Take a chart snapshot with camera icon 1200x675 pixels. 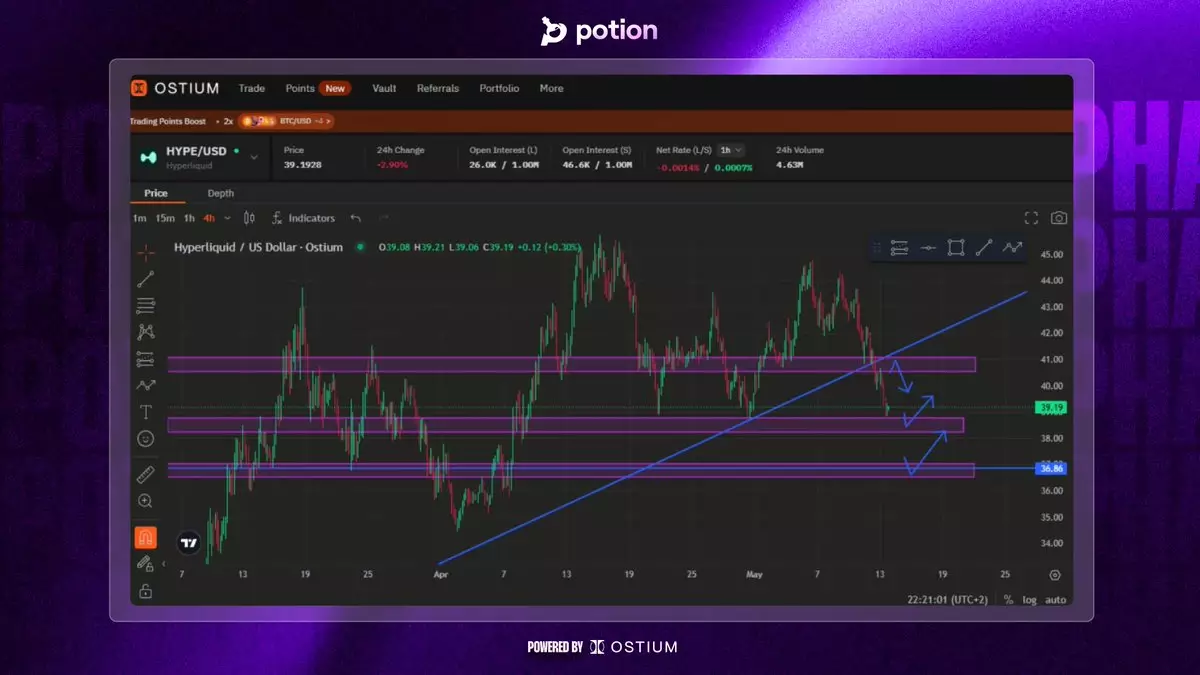(x=1059, y=218)
